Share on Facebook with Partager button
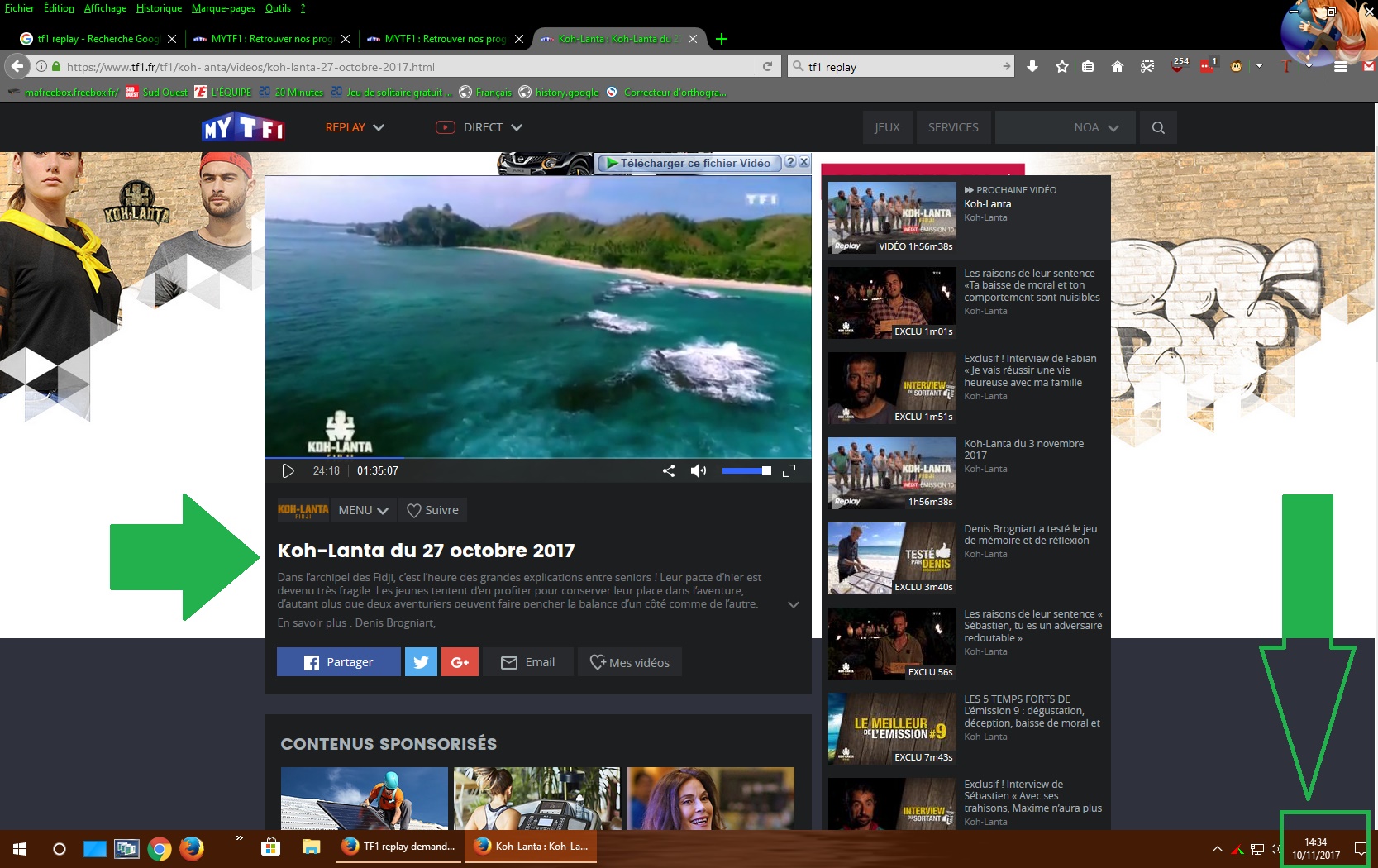This screenshot has width=1378, height=868. click(339, 662)
